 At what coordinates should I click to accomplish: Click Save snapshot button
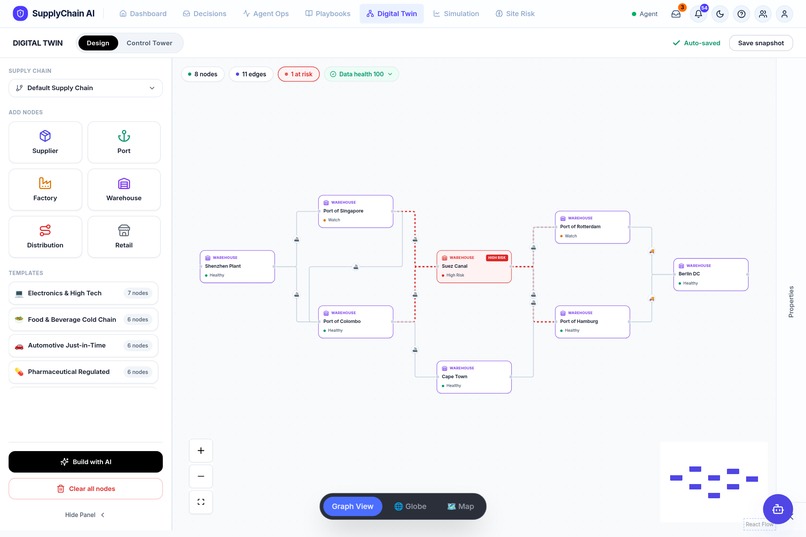click(x=761, y=43)
